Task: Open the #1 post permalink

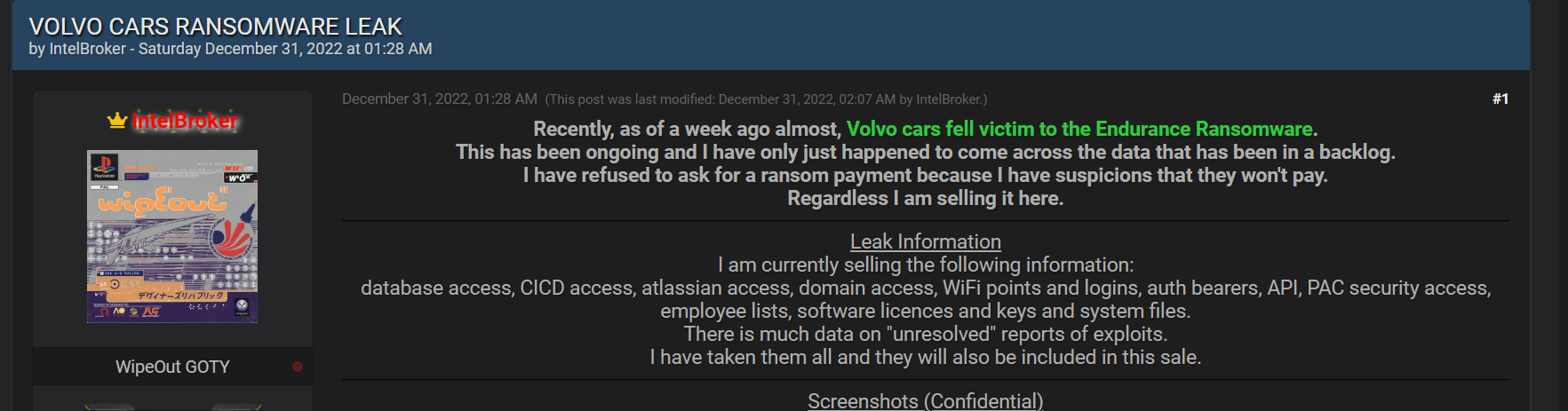Action: pos(1500,99)
